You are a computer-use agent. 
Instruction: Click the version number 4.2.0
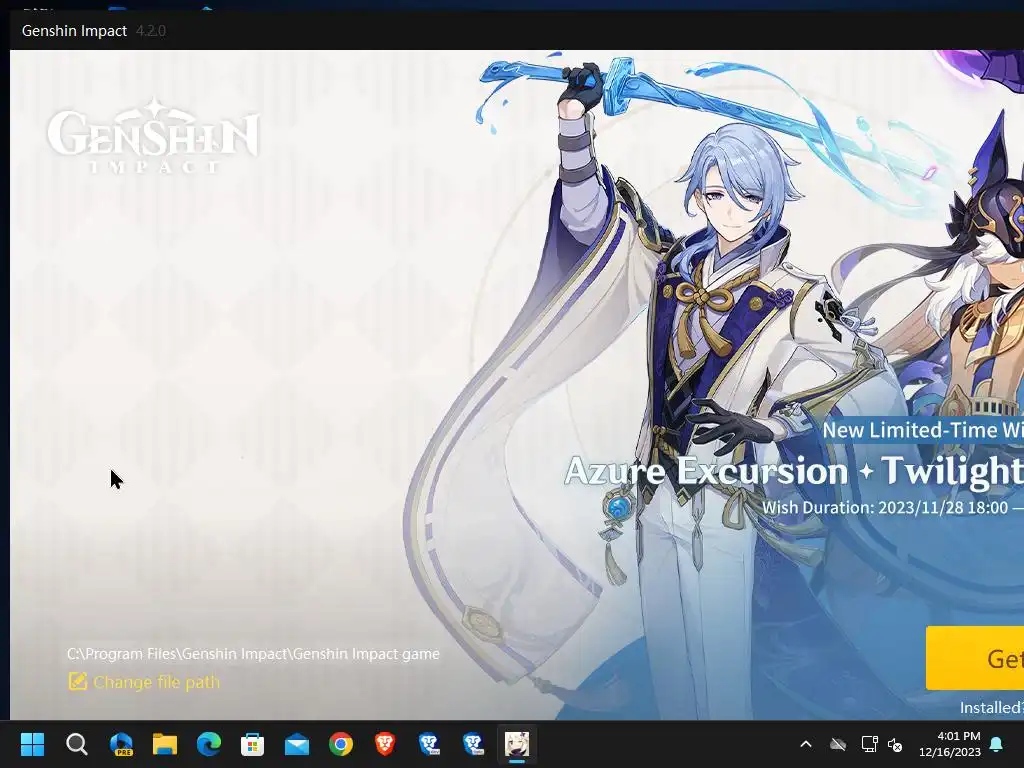click(x=151, y=31)
